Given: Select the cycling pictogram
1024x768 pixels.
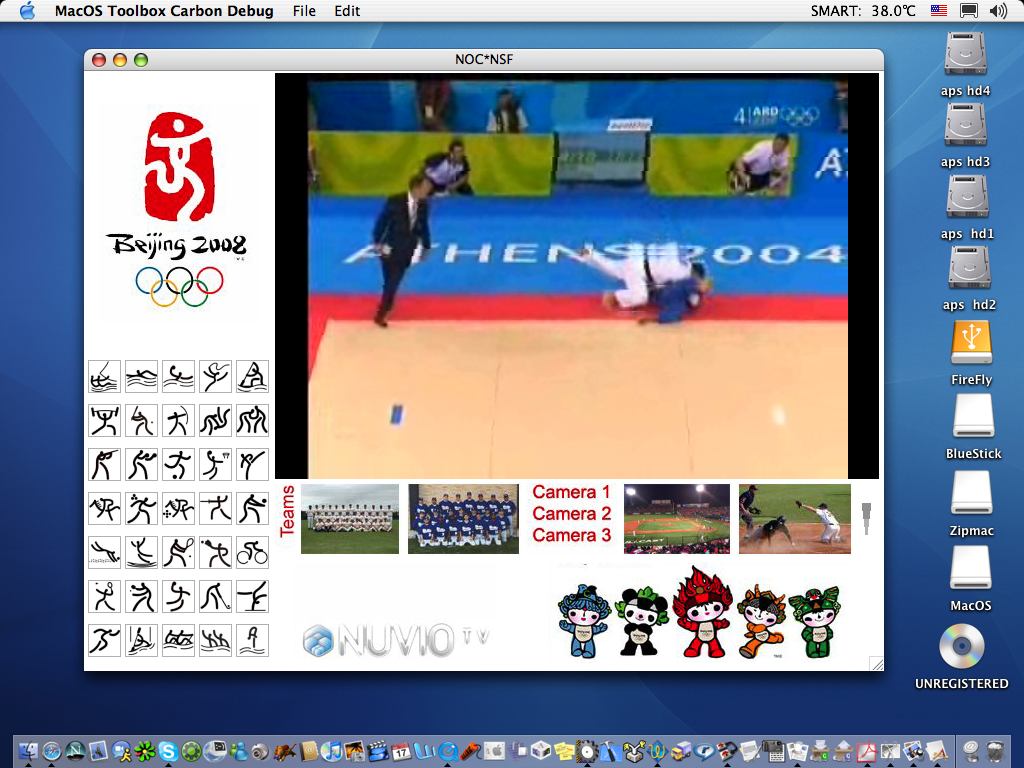Looking at the screenshot, I should click(x=252, y=553).
